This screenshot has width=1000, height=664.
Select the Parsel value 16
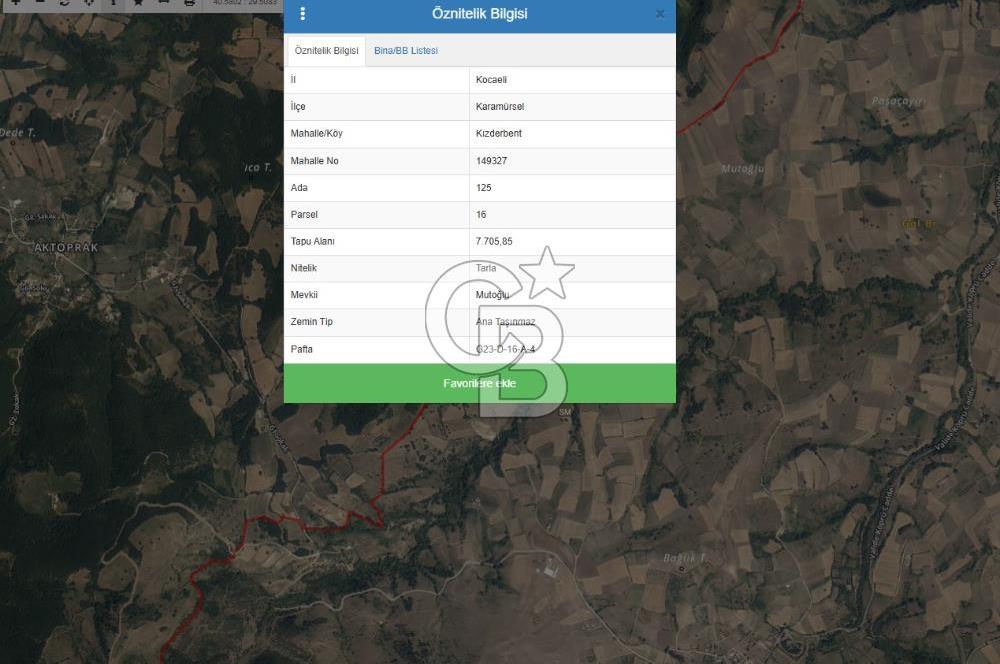[481, 214]
